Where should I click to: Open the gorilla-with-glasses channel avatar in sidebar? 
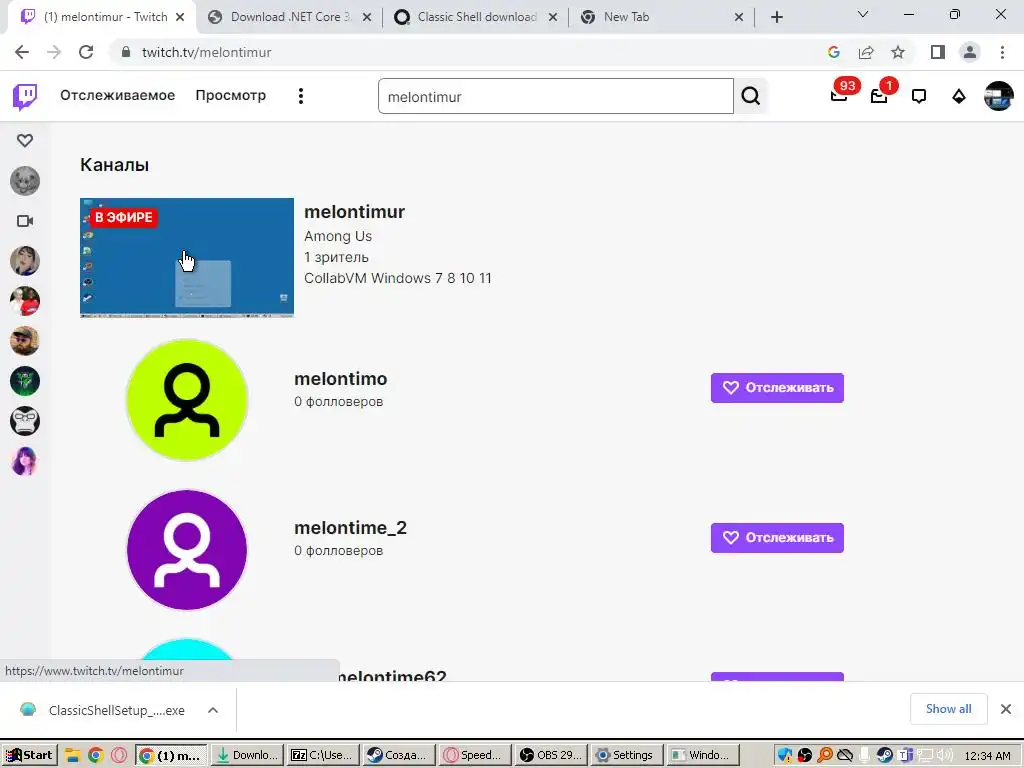pyautogui.click(x=25, y=421)
